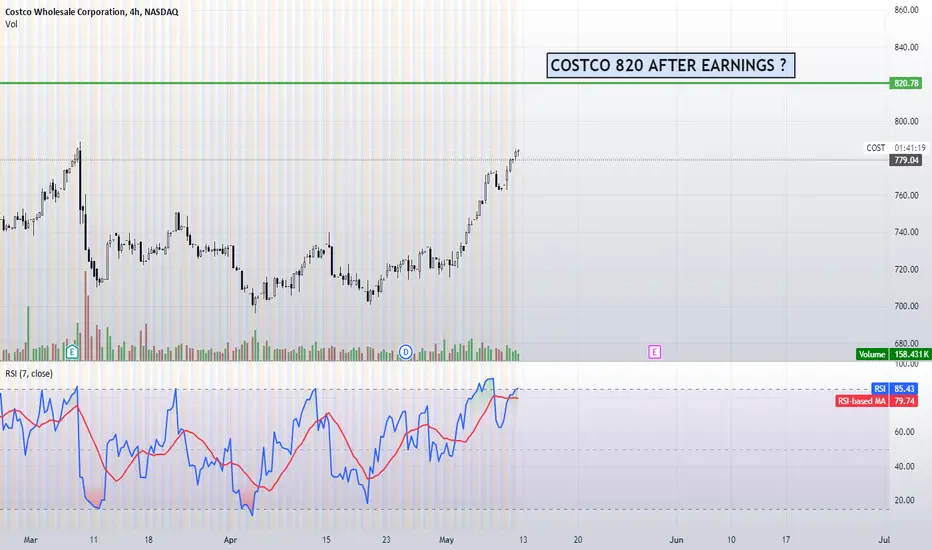Image resolution: width=932 pixels, height=550 pixels.
Task: Click the Jul date label on time axis
Action: [884, 540]
